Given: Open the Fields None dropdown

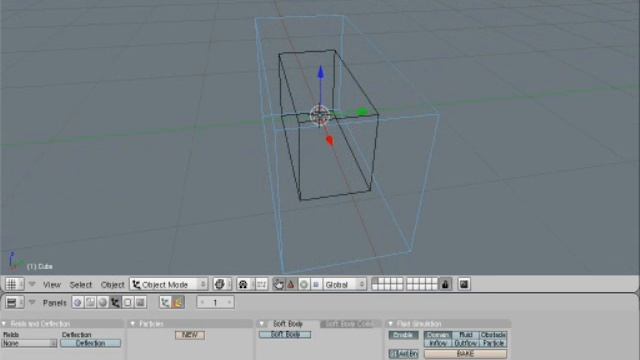Looking at the screenshot, I should pyautogui.click(x=29, y=343).
